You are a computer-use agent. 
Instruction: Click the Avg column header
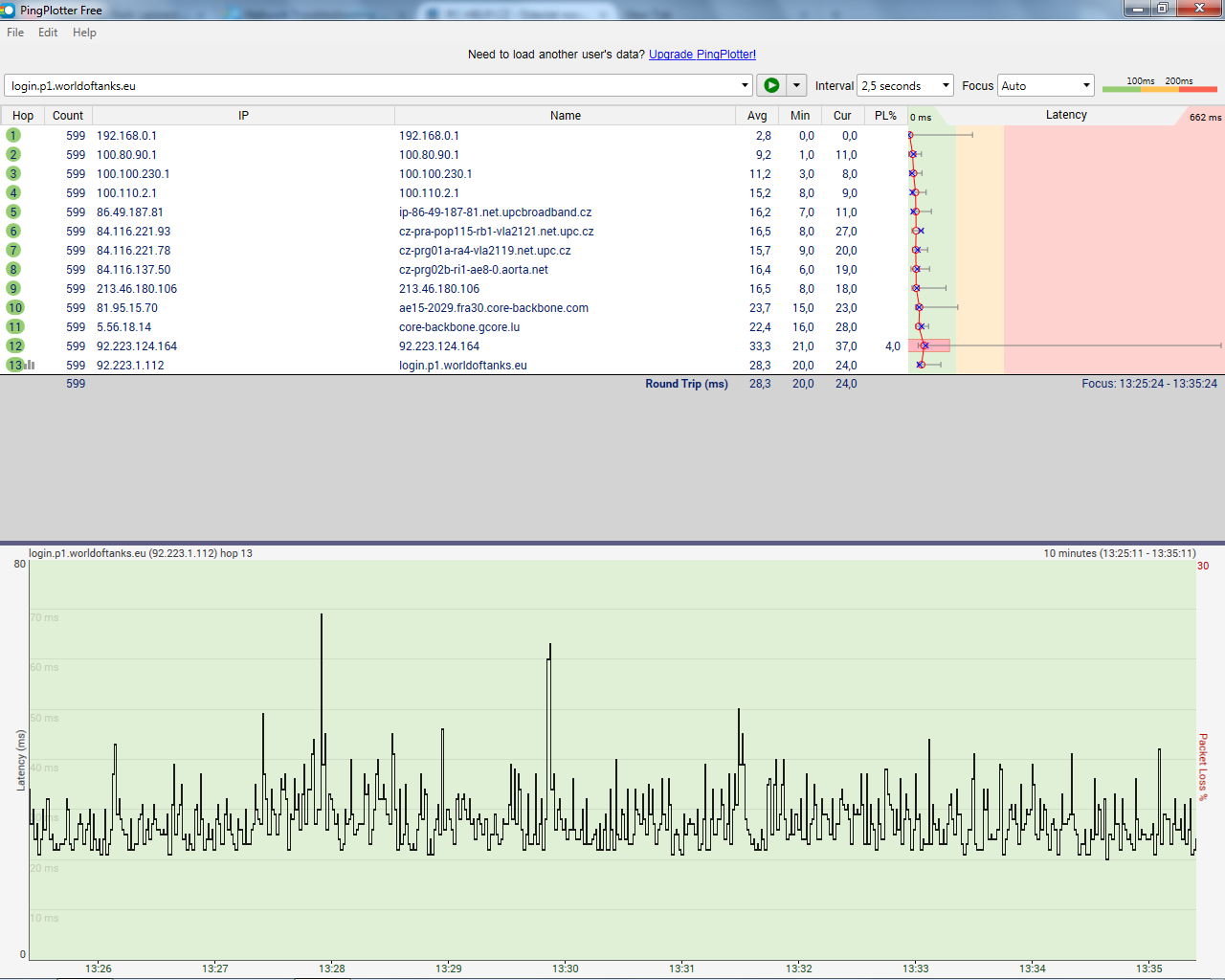tap(757, 116)
